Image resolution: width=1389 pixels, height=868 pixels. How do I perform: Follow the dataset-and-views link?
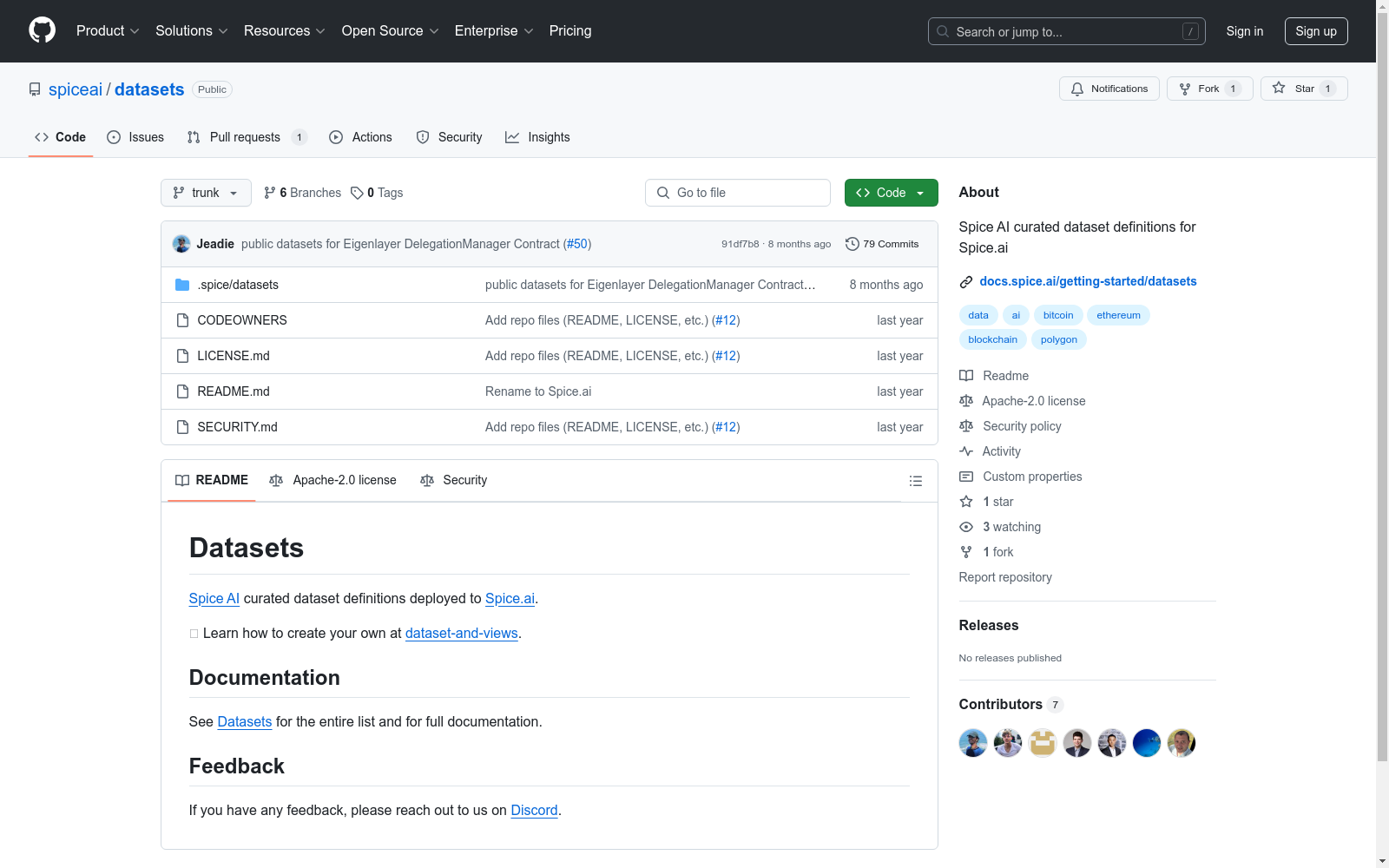461,633
